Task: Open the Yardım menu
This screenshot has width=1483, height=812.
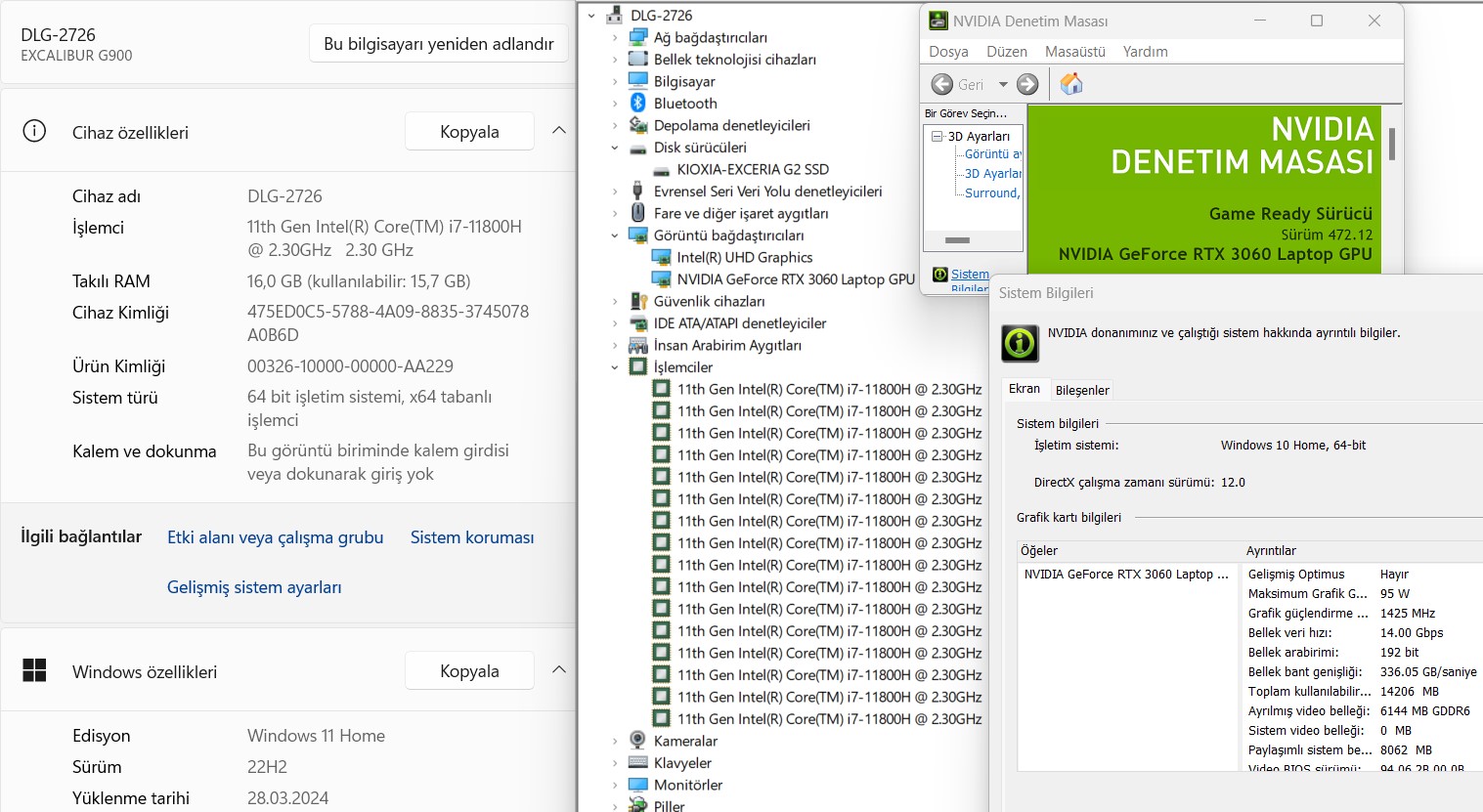Action: click(1146, 52)
